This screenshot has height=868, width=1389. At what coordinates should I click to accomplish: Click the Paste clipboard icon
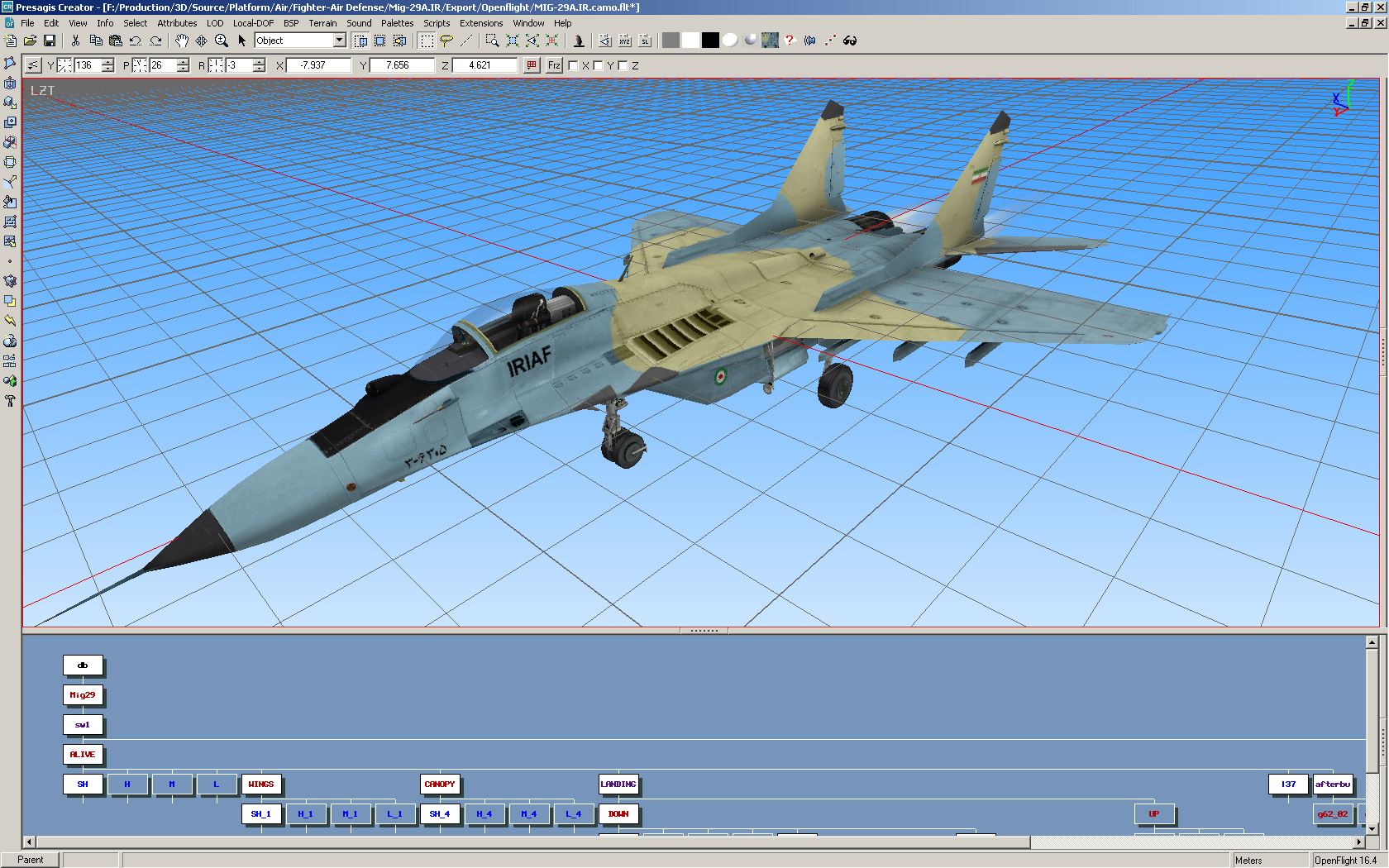click(x=115, y=41)
